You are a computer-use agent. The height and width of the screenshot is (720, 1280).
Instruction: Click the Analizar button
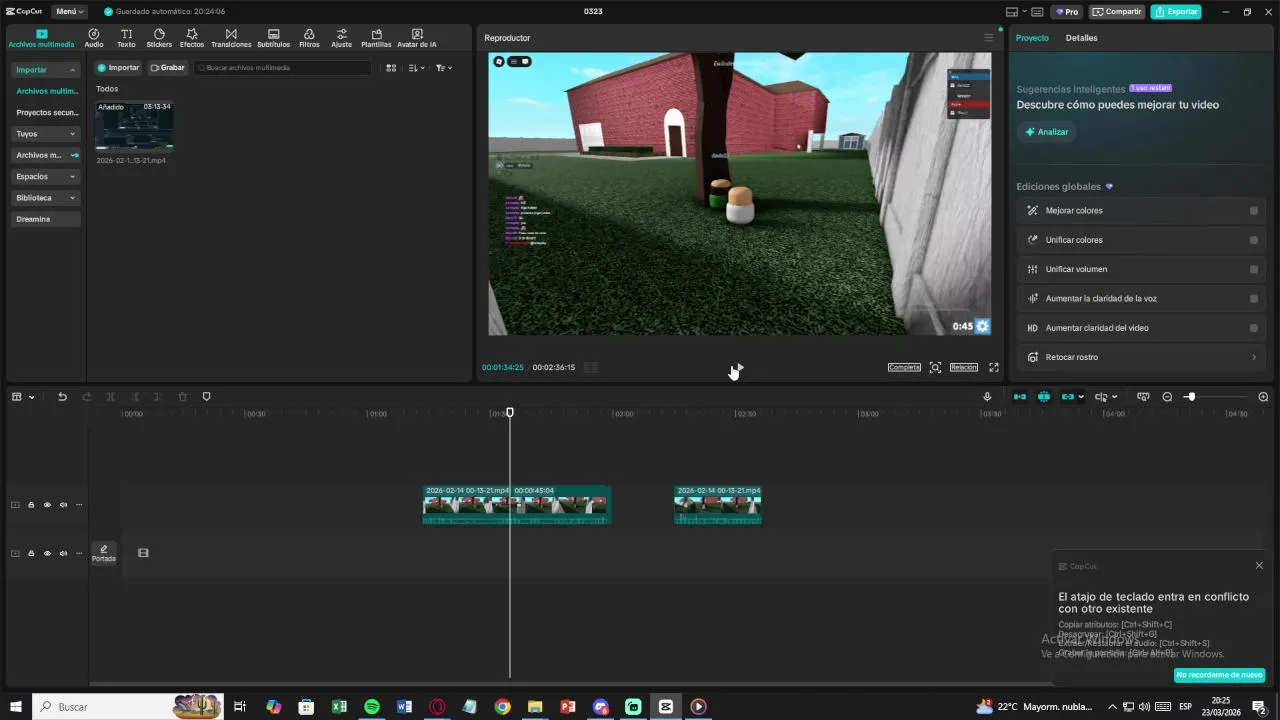tap(1047, 132)
